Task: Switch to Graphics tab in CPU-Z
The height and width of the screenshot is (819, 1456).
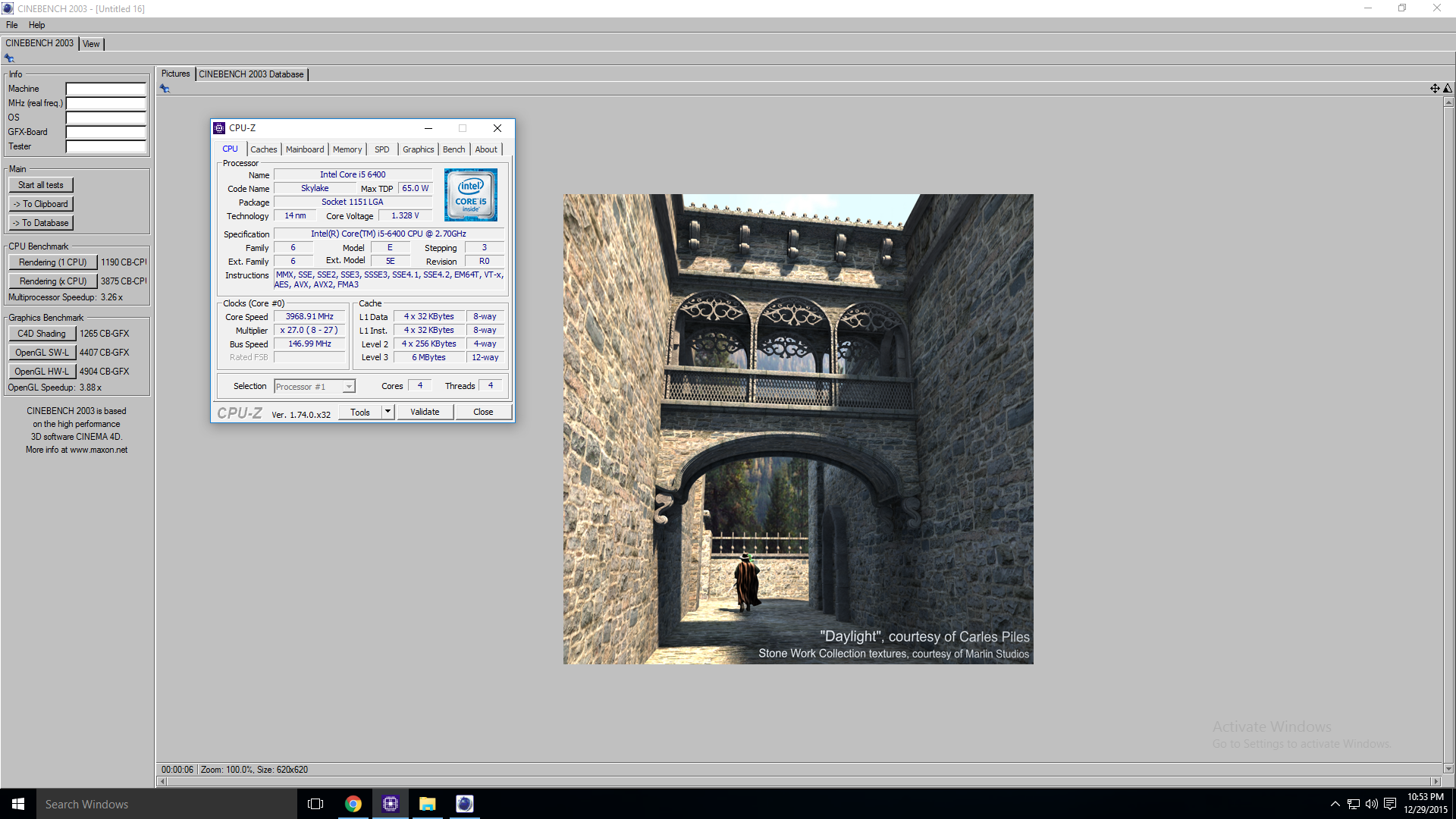Action: coord(419,149)
